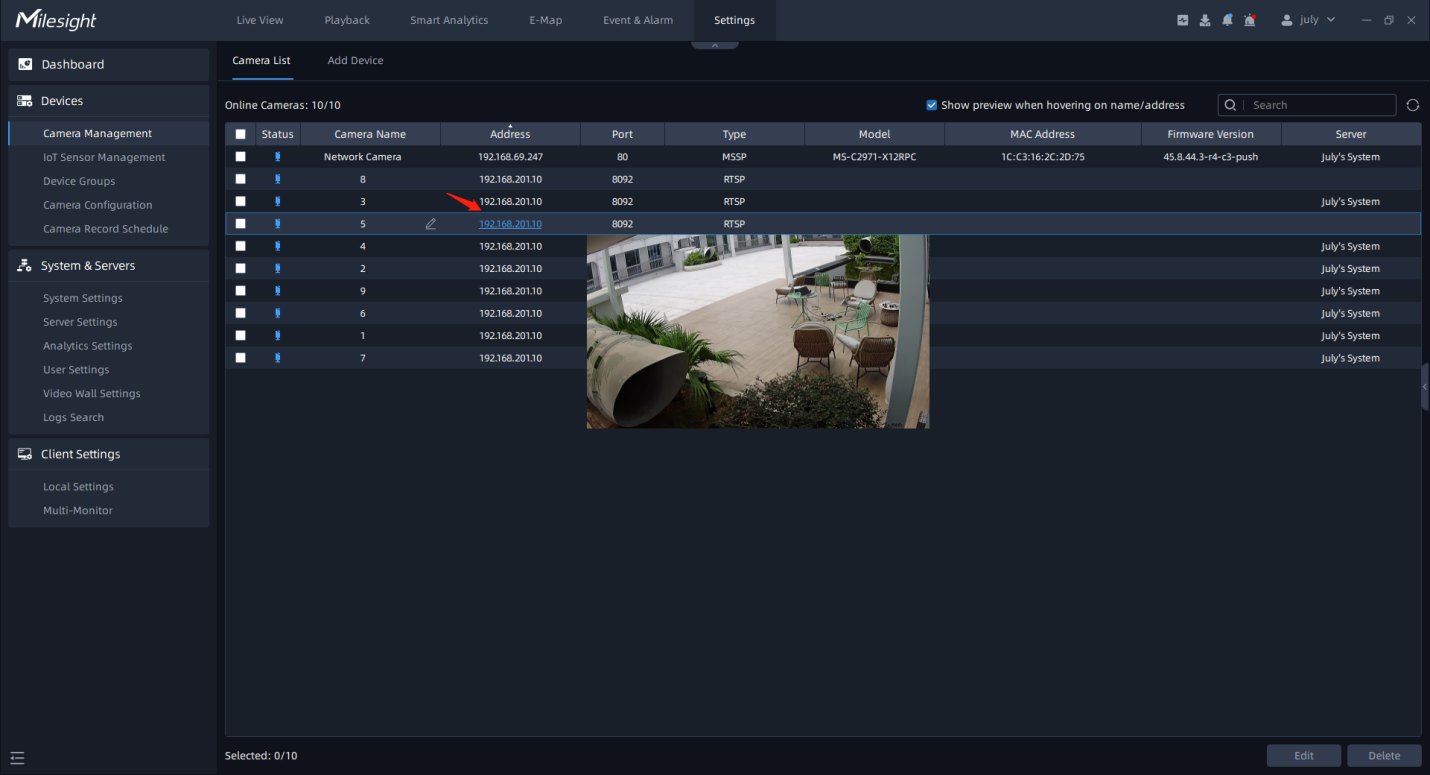Open the download manager icon
This screenshot has width=1430, height=775.
pos(1205,20)
